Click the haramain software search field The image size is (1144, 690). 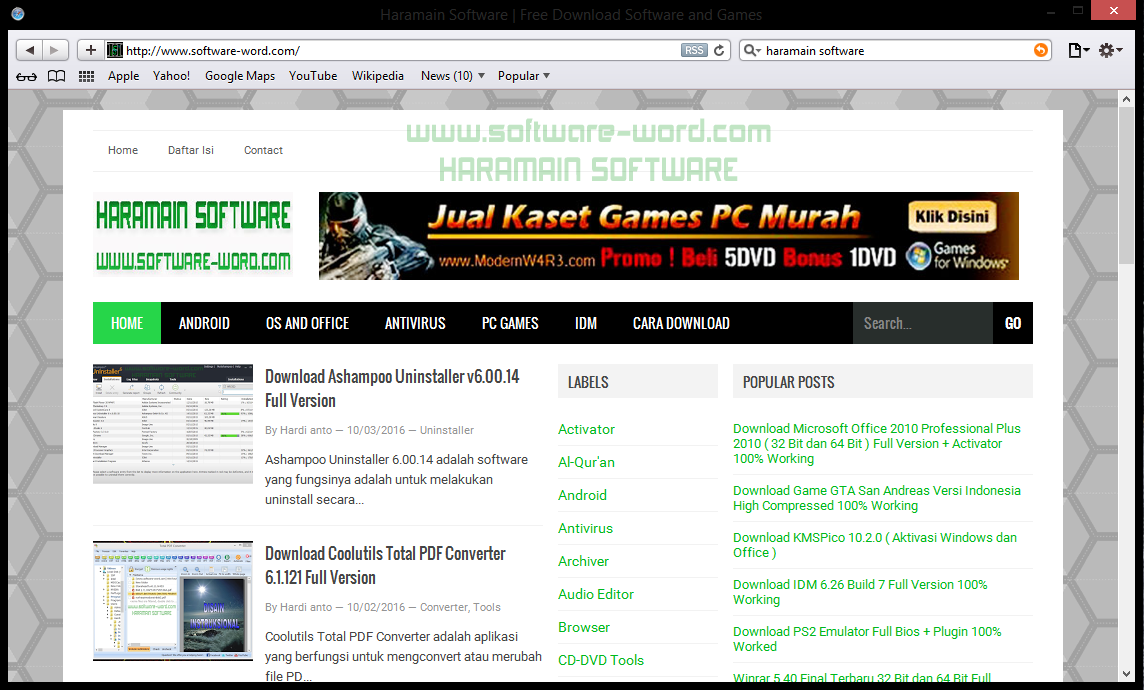(x=897, y=50)
